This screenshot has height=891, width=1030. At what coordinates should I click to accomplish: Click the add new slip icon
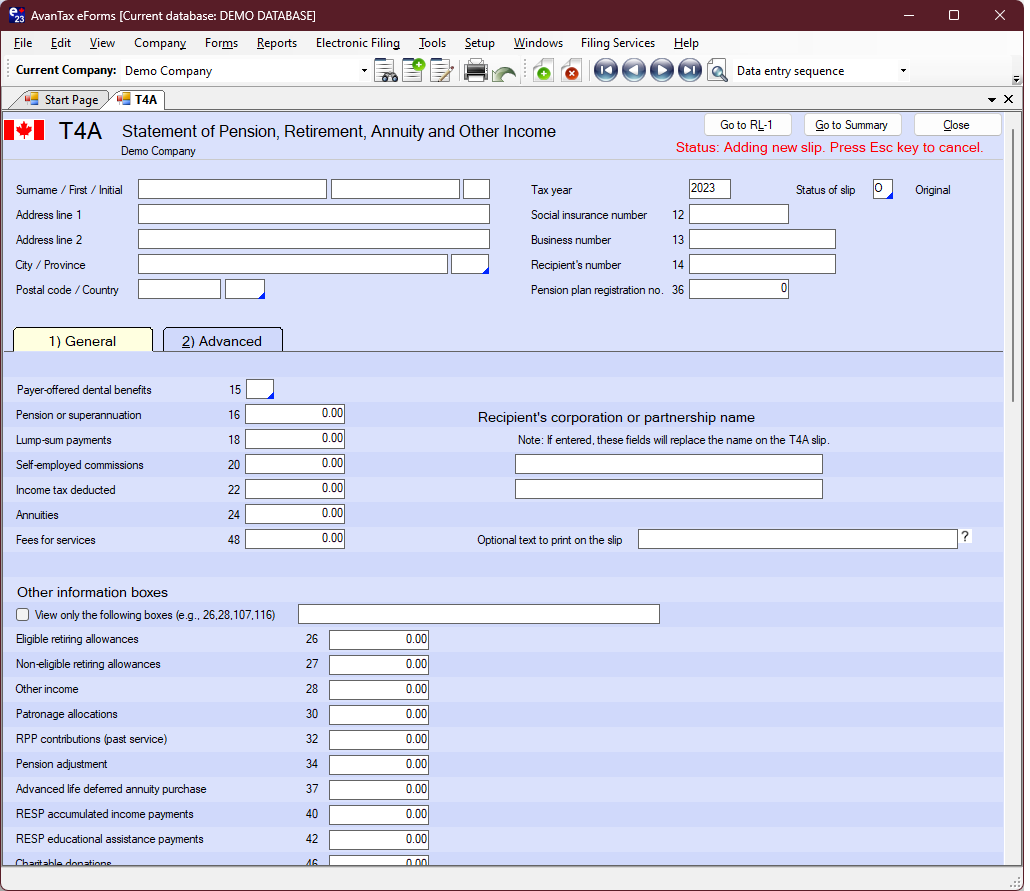pos(543,71)
